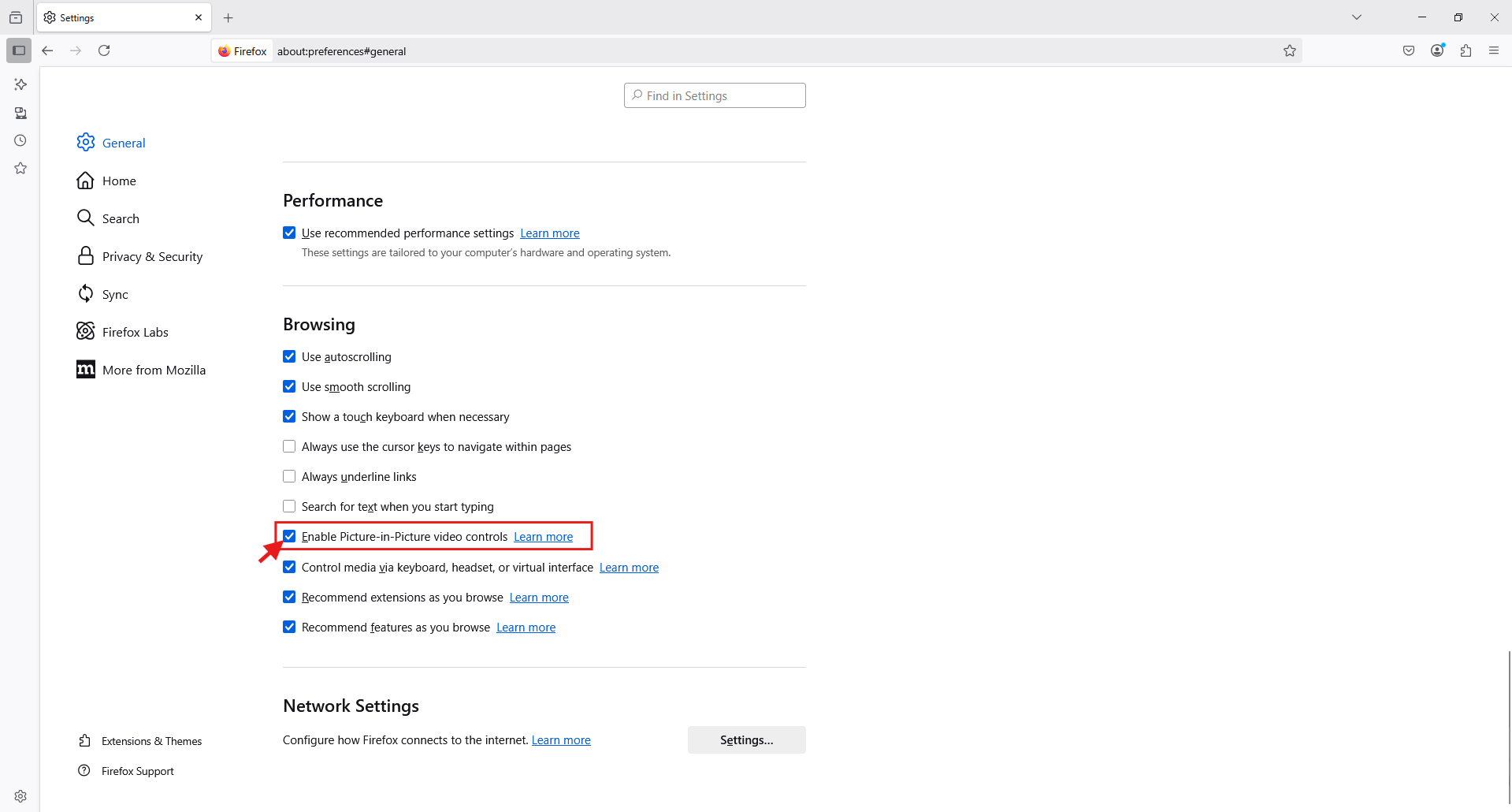Open History from the sidebar clock icon
Screen dimensions: 1512x812
[20, 140]
